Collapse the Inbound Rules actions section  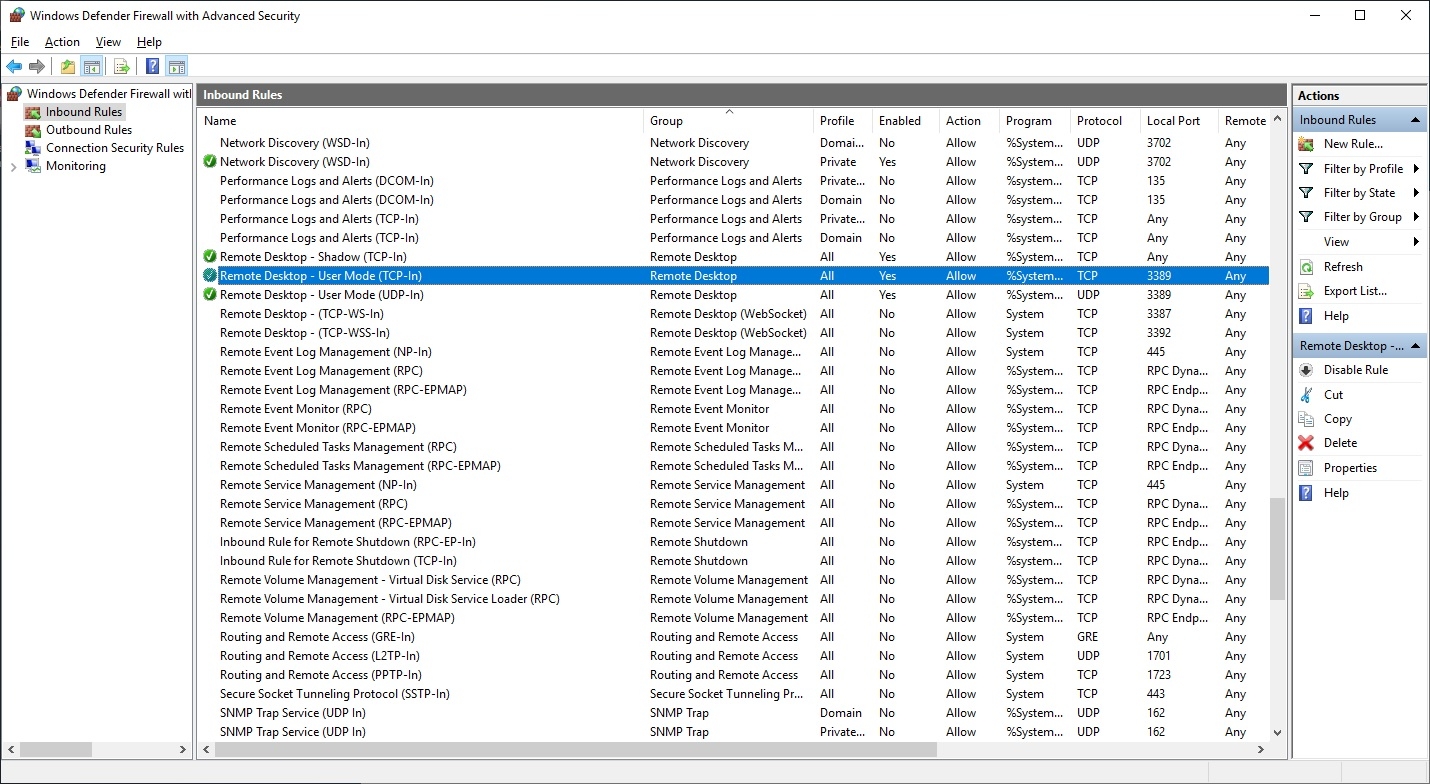(1416, 120)
